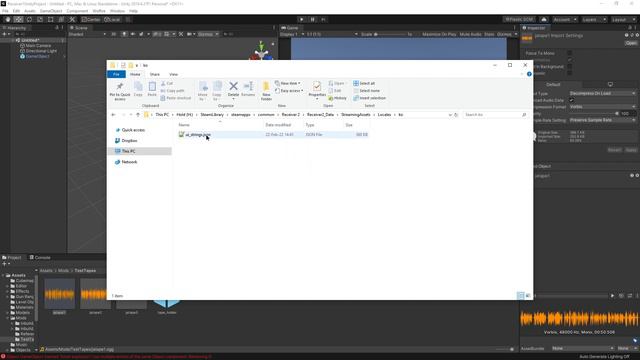Select the Scale tool in Unity toolbar

(x=40, y=20)
